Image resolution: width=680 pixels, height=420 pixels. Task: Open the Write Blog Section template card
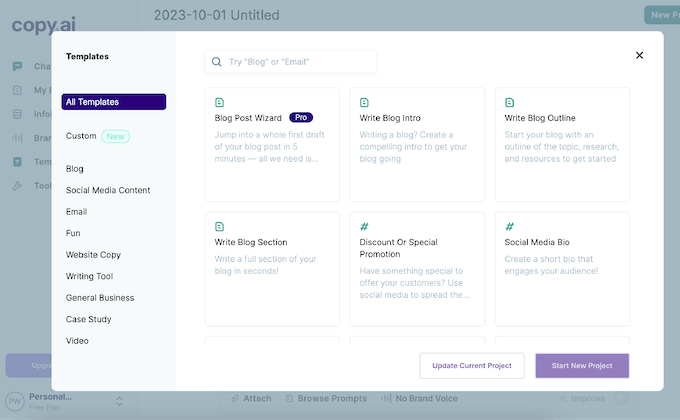(x=272, y=269)
